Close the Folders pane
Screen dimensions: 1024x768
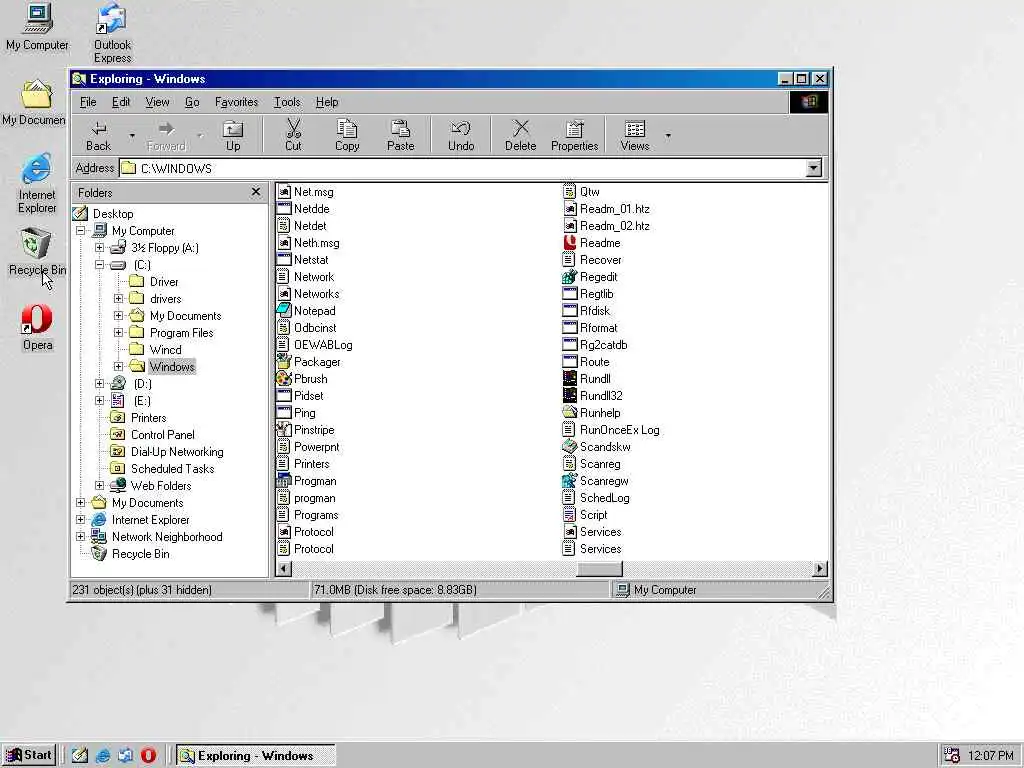pyautogui.click(x=256, y=192)
